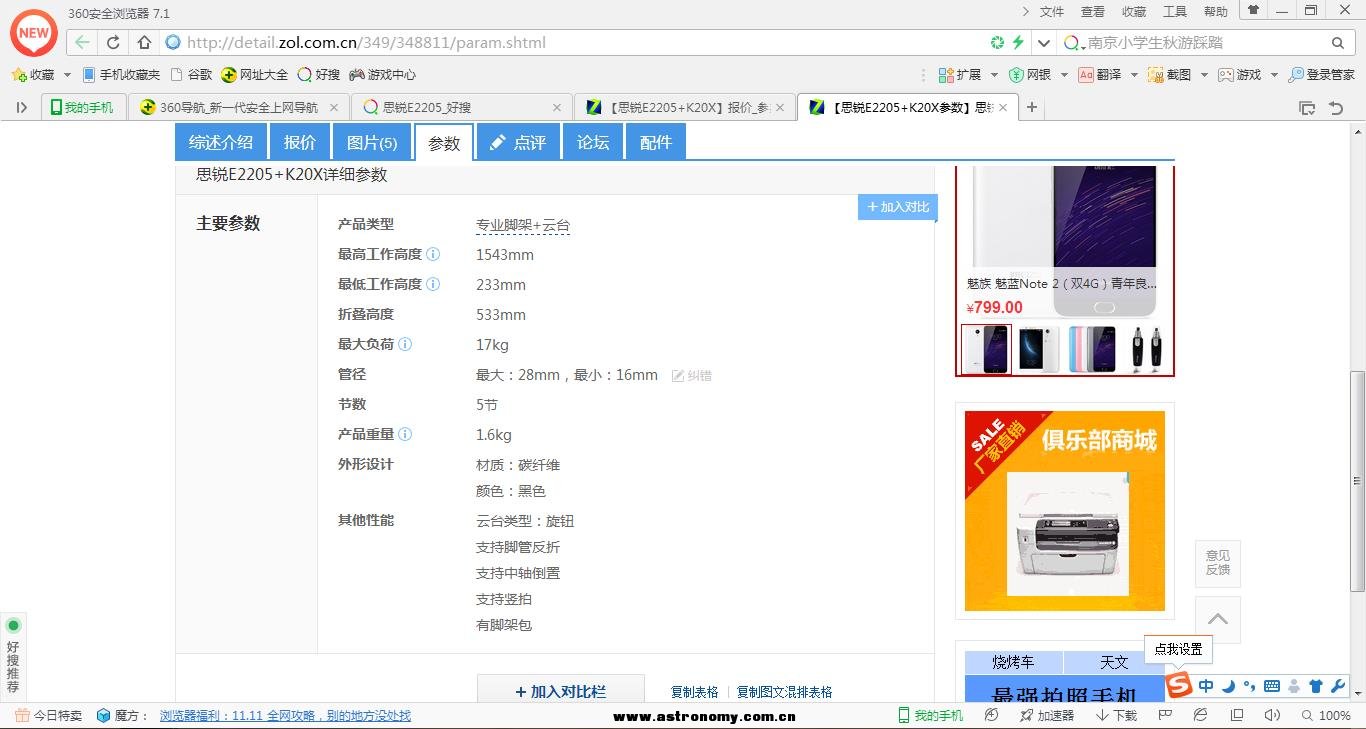
Task: Expand hidden menu chevron before 文件
Action: [x=1025, y=11]
